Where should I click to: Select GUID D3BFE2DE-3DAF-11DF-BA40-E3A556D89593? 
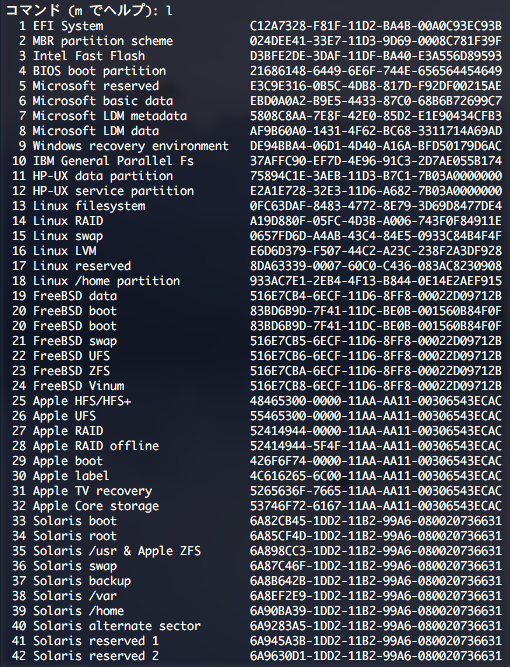(376, 56)
